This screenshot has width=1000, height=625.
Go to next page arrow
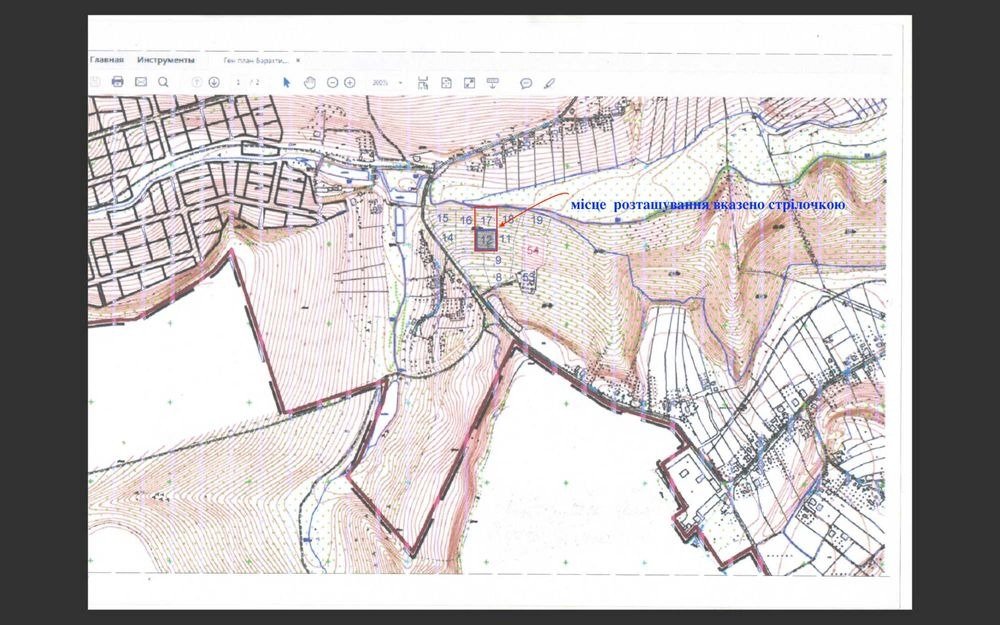pos(214,82)
